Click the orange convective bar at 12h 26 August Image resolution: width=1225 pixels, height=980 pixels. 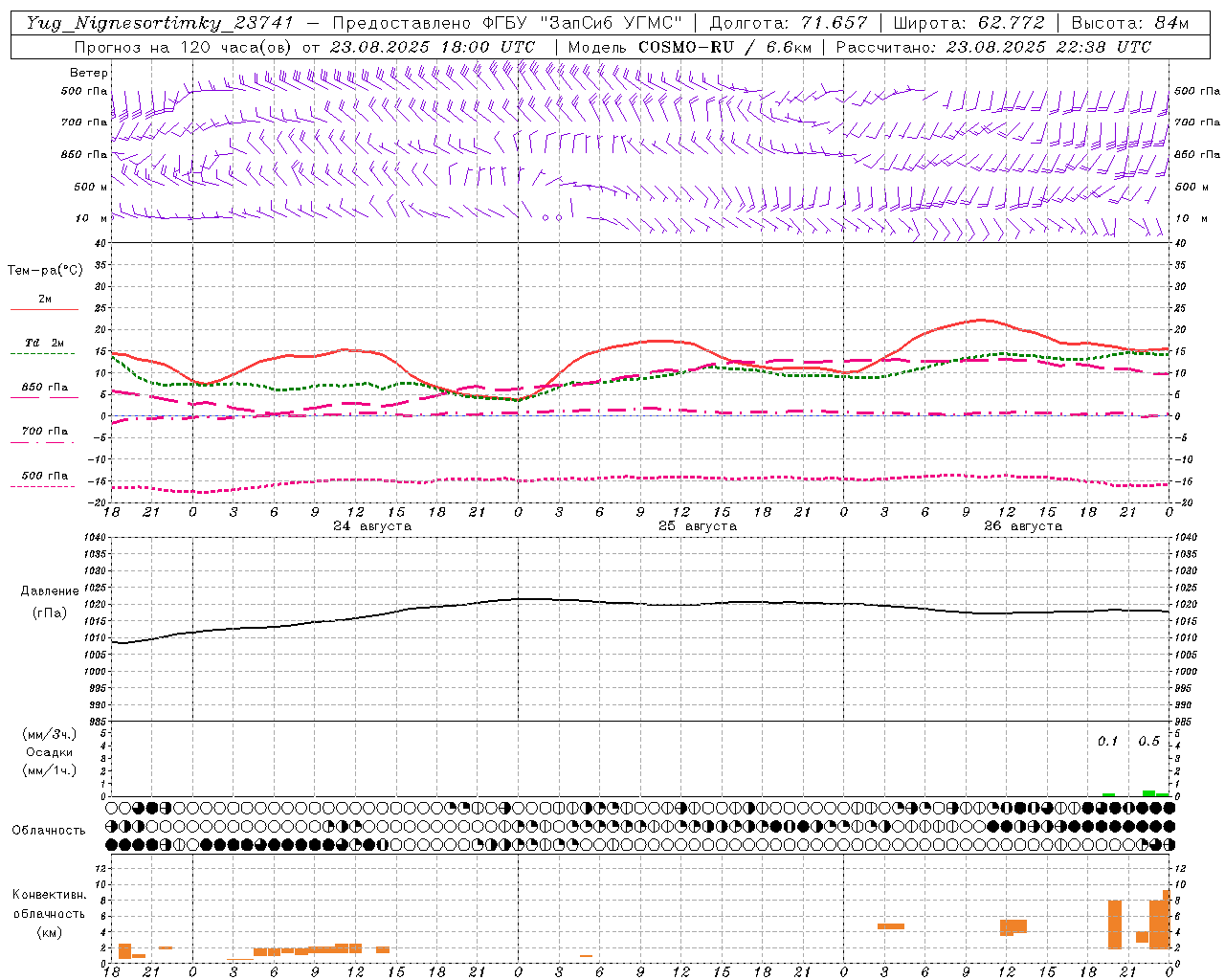coord(1013,926)
